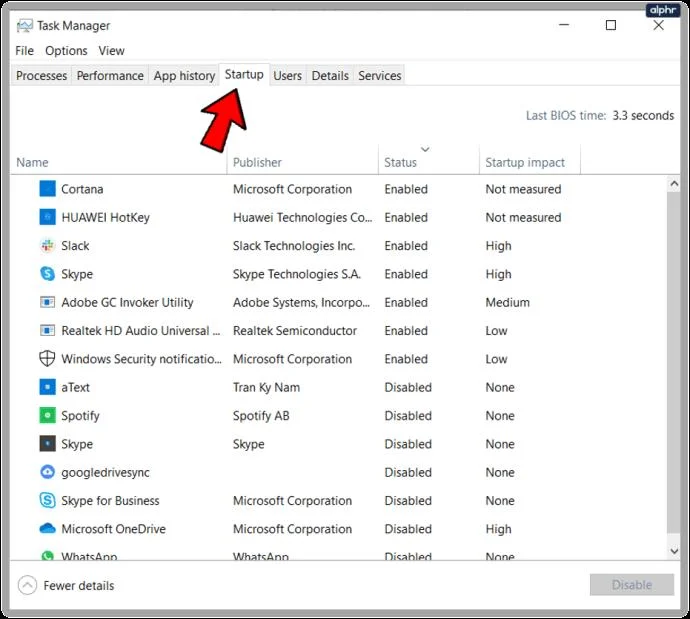The image size is (690, 619).
Task: Select the Windows Security notification entry
Action: tap(141, 359)
